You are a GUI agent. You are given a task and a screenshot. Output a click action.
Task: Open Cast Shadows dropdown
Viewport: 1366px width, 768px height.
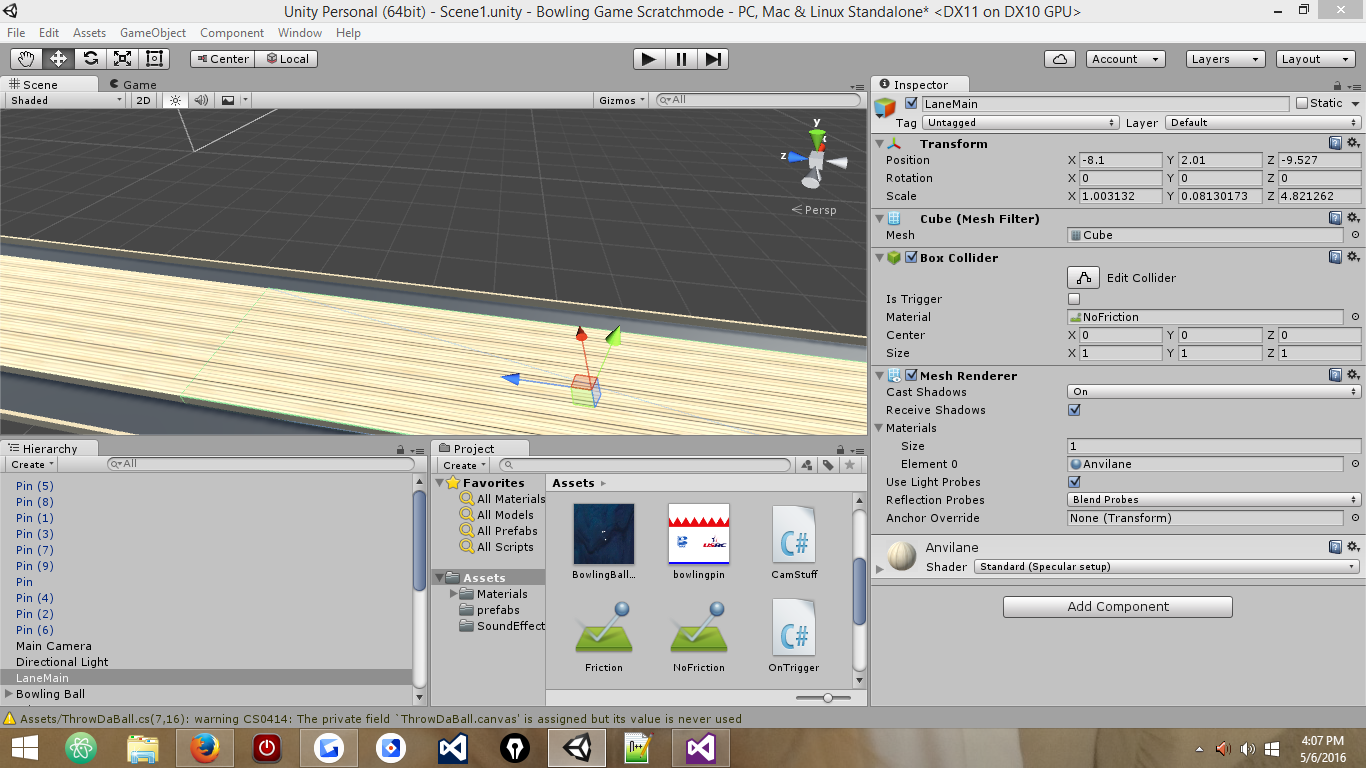click(1214, 392)
